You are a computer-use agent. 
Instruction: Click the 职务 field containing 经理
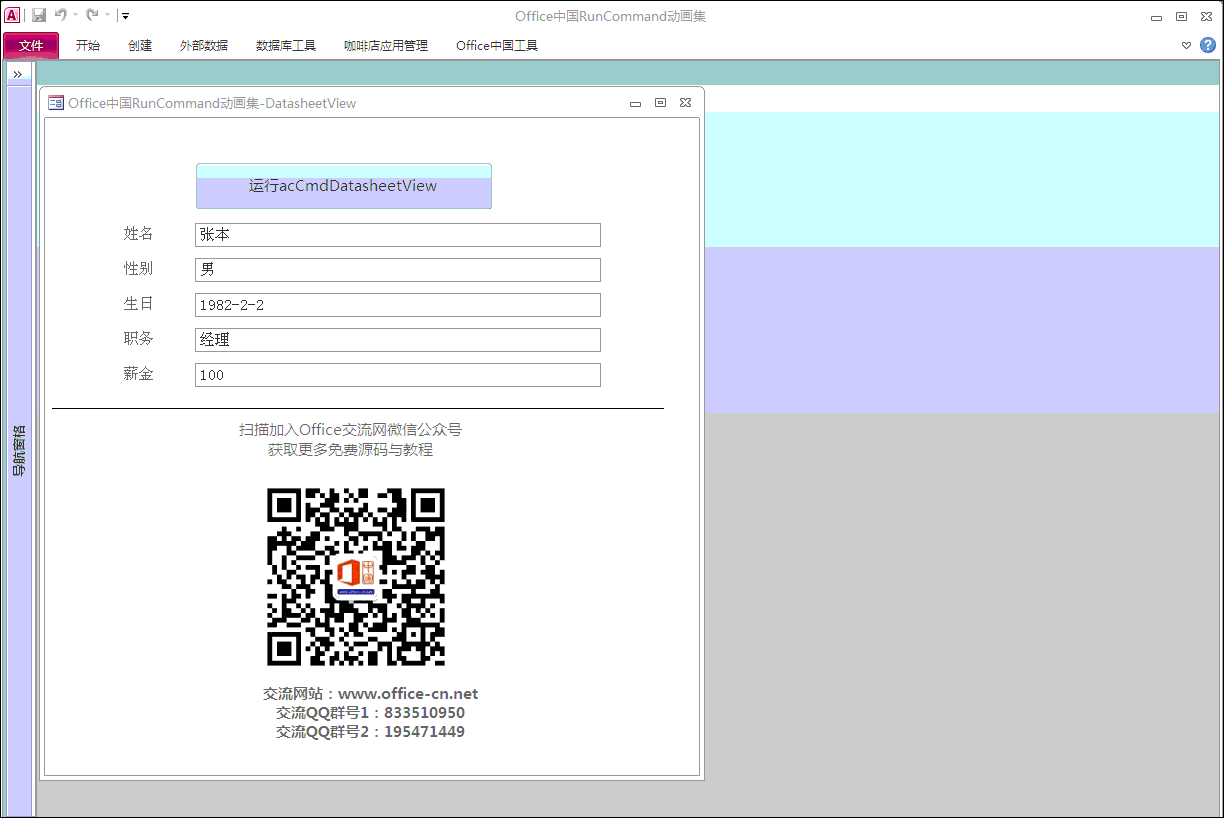click(398, 340)
